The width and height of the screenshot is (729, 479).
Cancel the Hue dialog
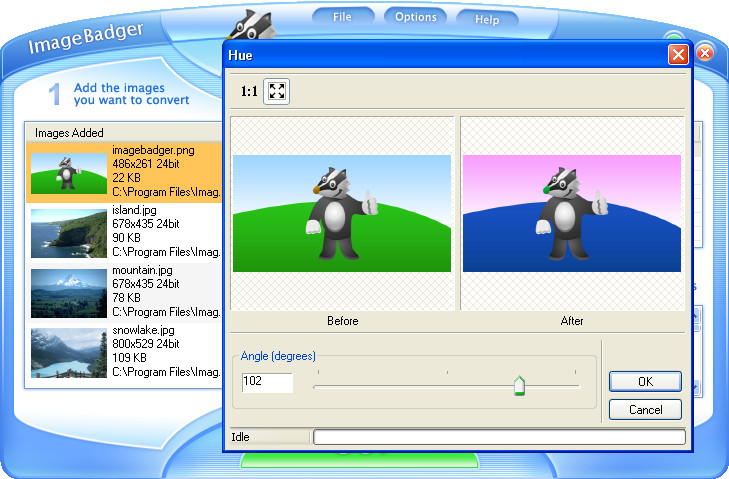coord(645,410)
